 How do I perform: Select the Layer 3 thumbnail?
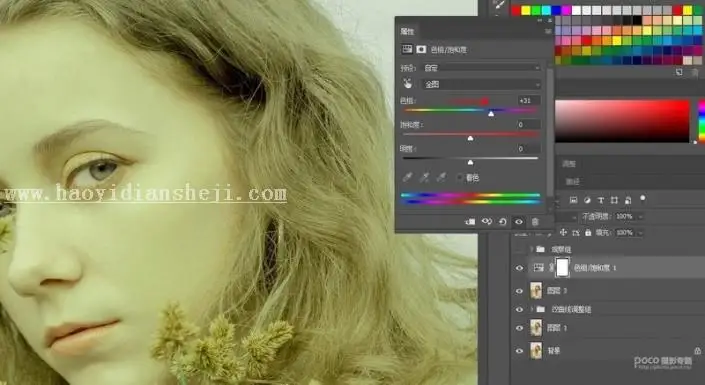536,291
